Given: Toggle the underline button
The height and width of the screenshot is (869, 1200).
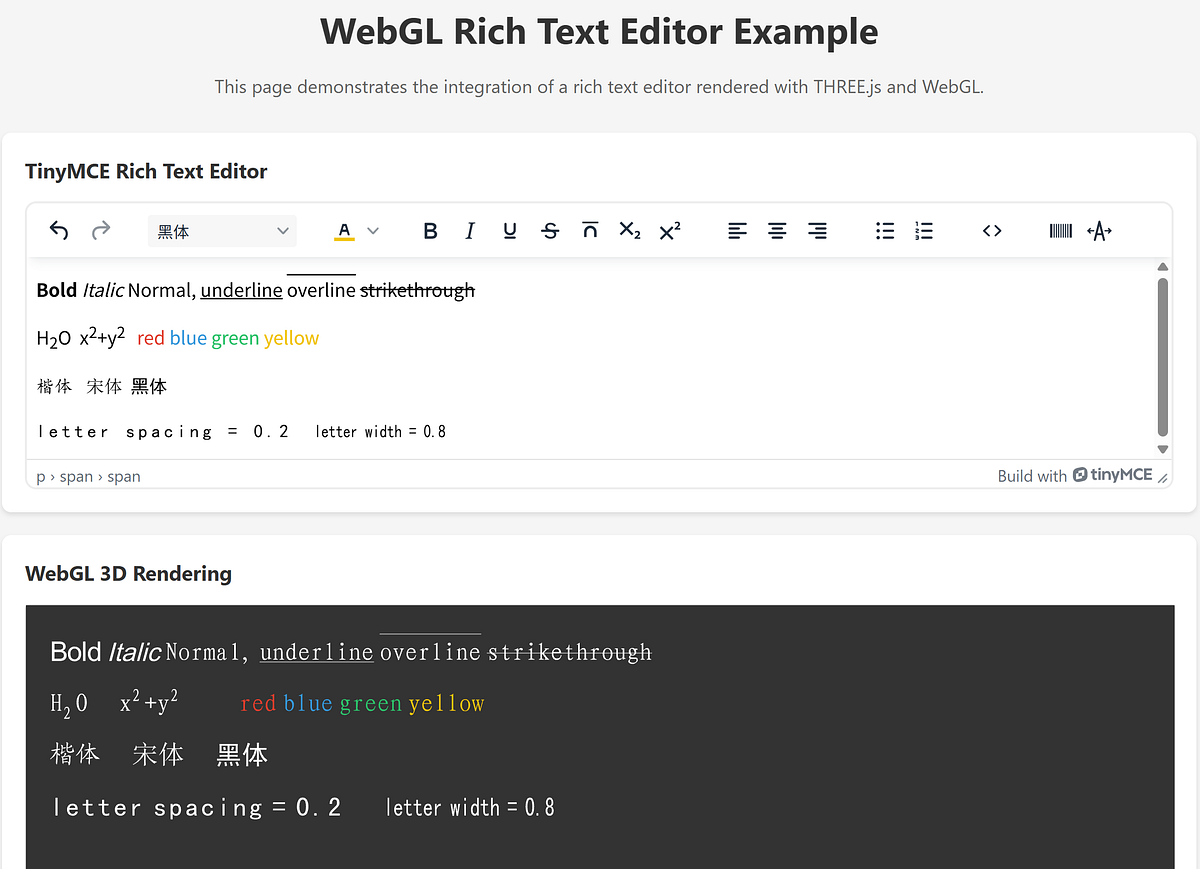Looking at the screenshot, I should [510, 230].
